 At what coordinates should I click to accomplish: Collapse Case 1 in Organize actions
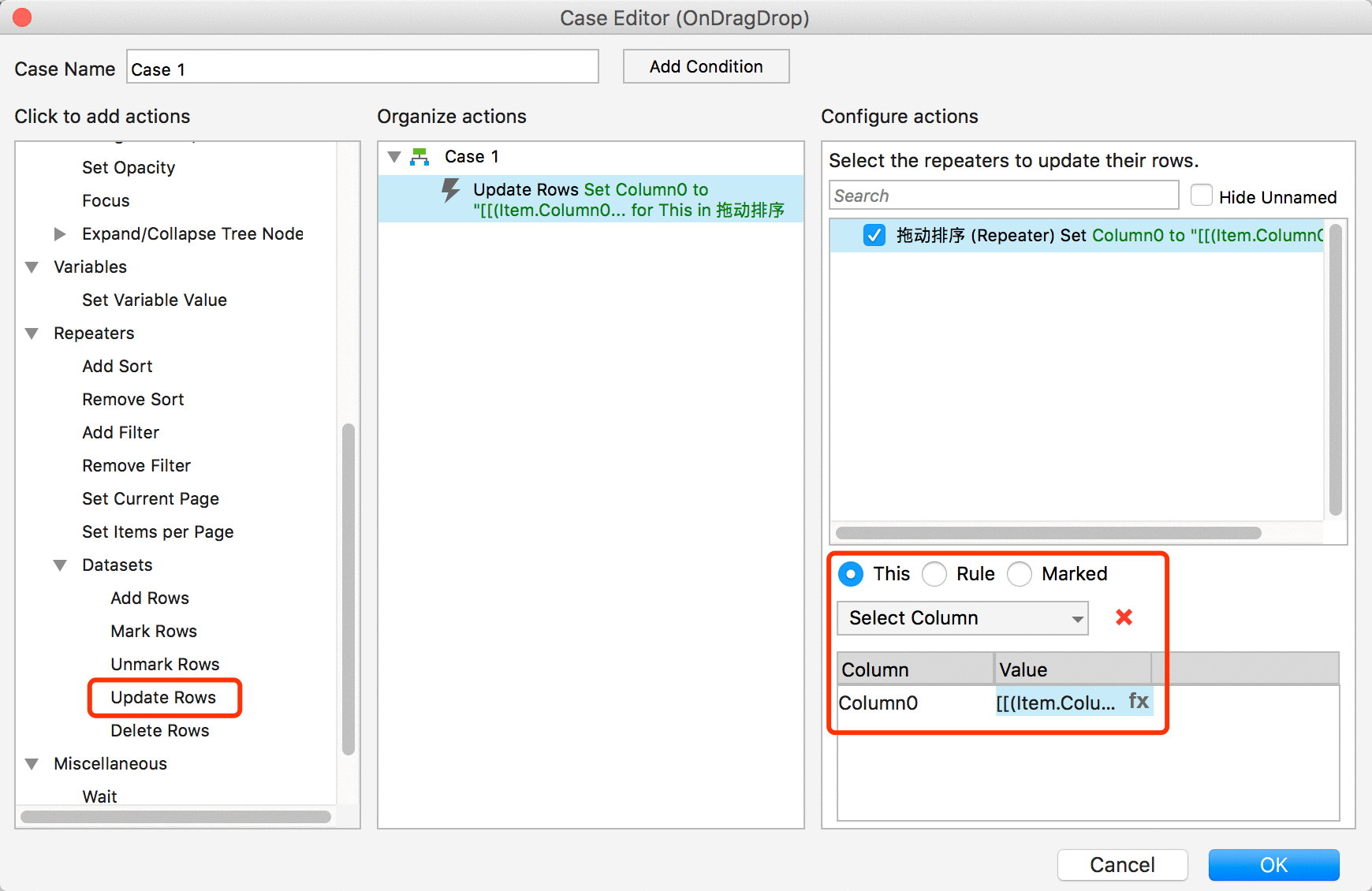[394, 157]
